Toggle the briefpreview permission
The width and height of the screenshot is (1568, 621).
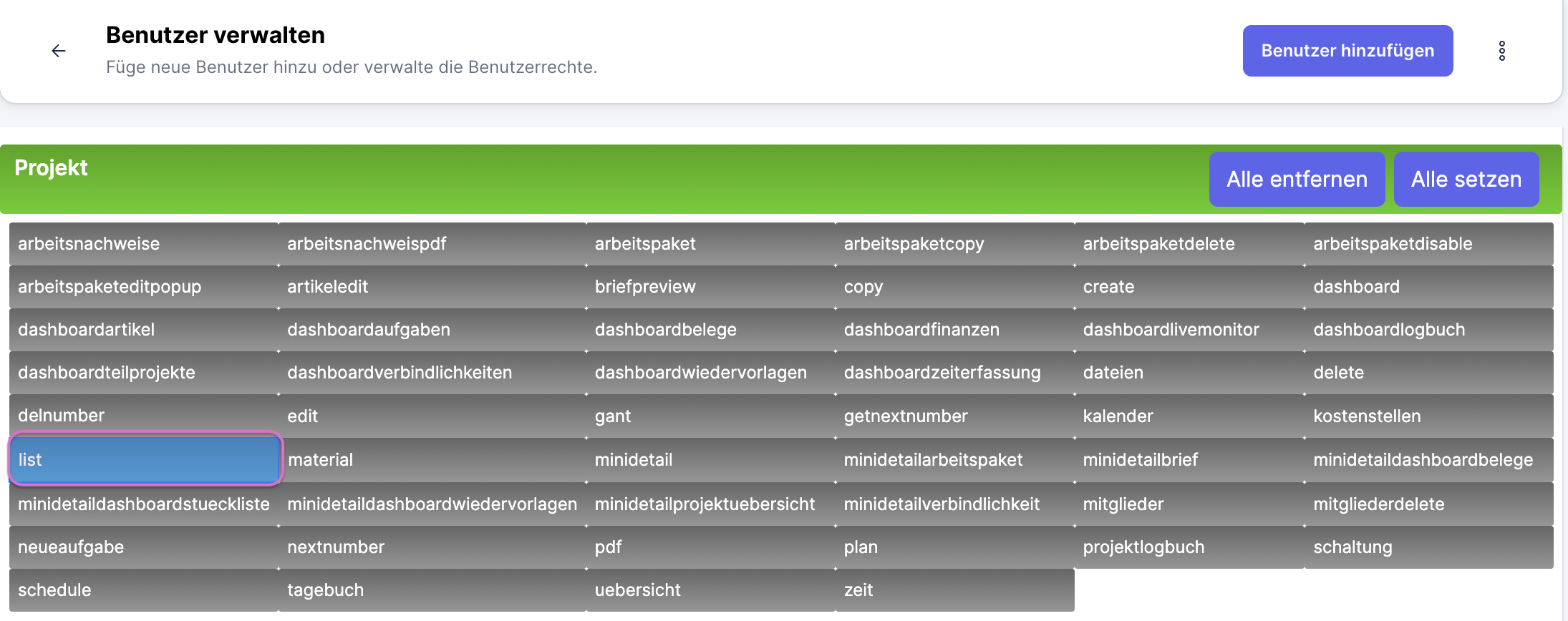[x=710, y=287]
